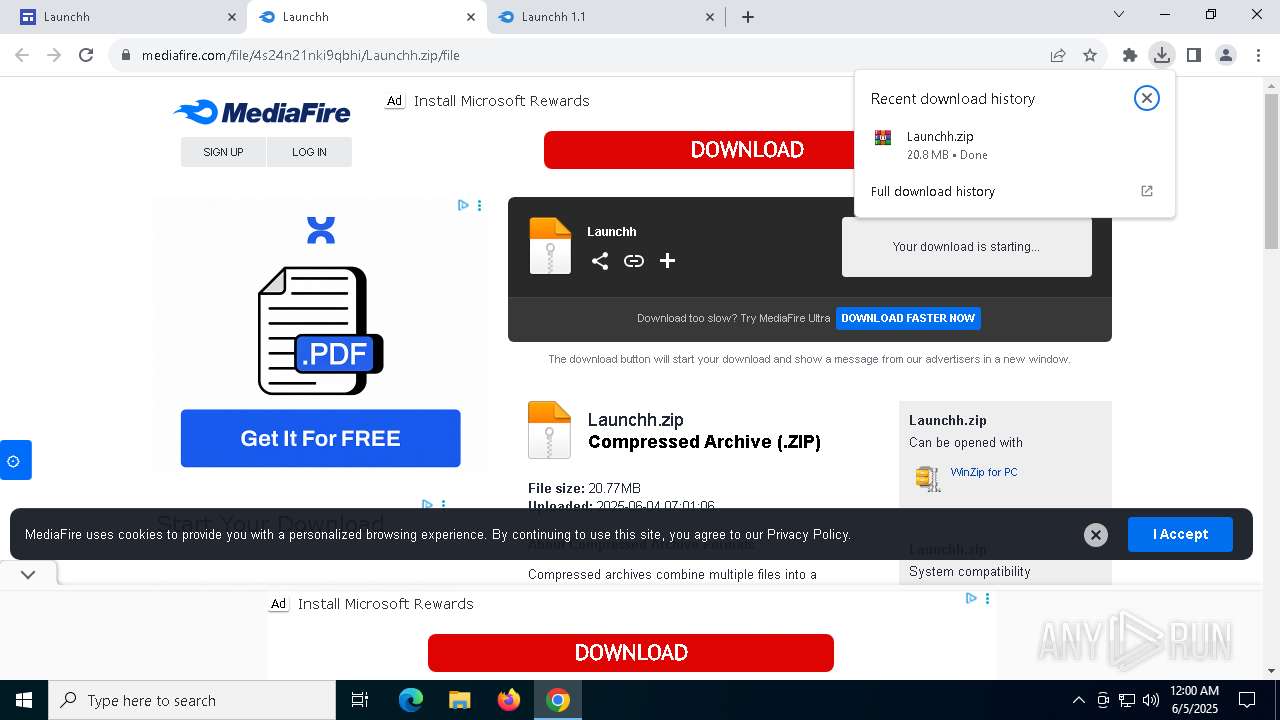Open the AdChoices icon on PDF ad
1280x720 pixels.
point(463,205)
